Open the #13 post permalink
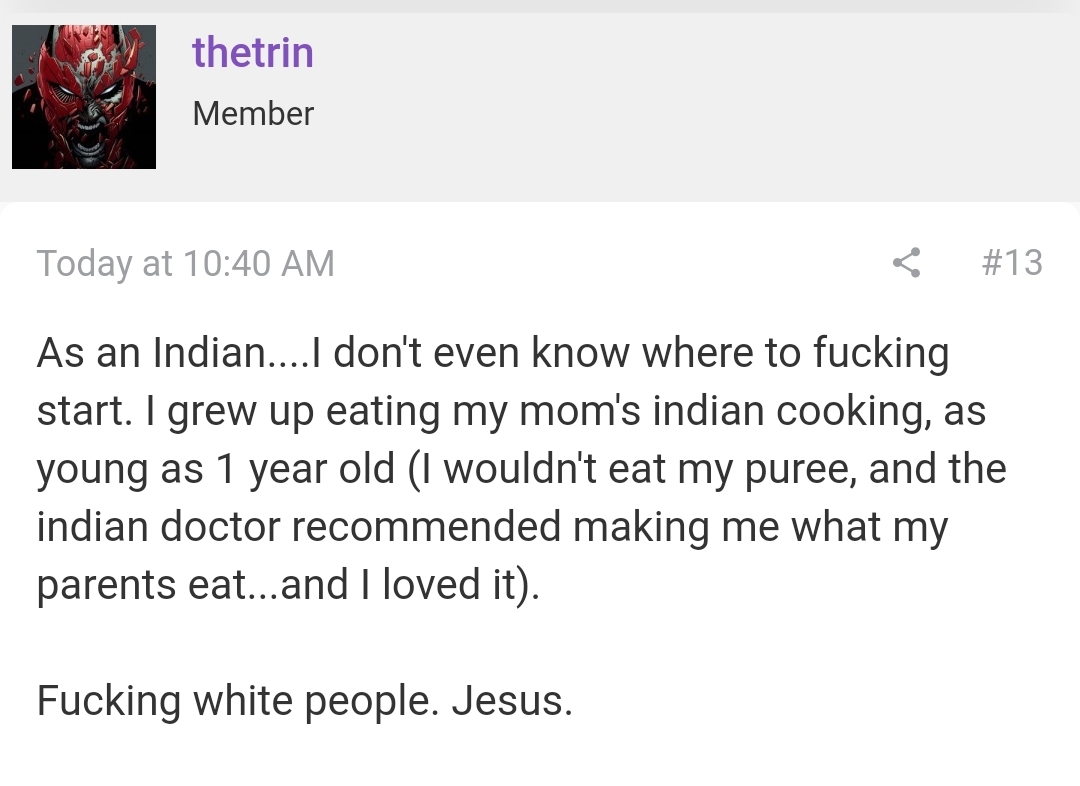This screenshot has height=786, width=1080. pos(1012,262)
